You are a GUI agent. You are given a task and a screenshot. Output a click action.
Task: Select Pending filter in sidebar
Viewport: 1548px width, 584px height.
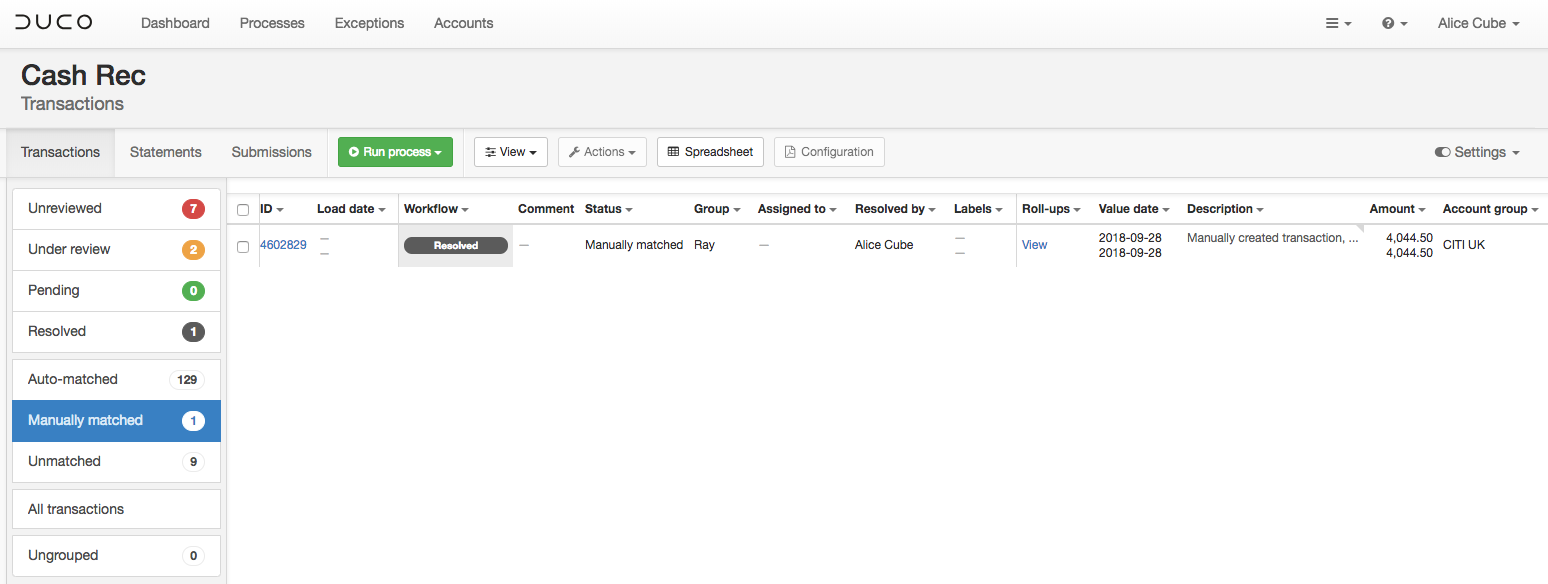116,291
